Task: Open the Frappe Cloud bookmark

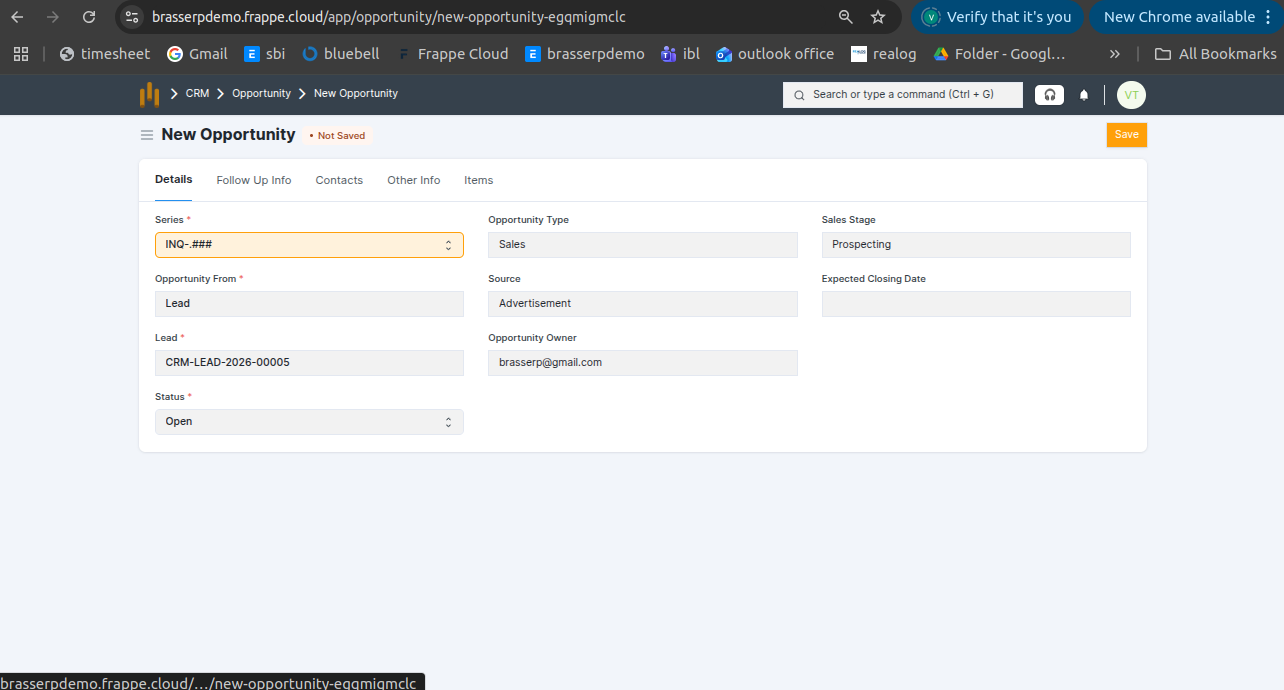Action: (x=453, y=54)
